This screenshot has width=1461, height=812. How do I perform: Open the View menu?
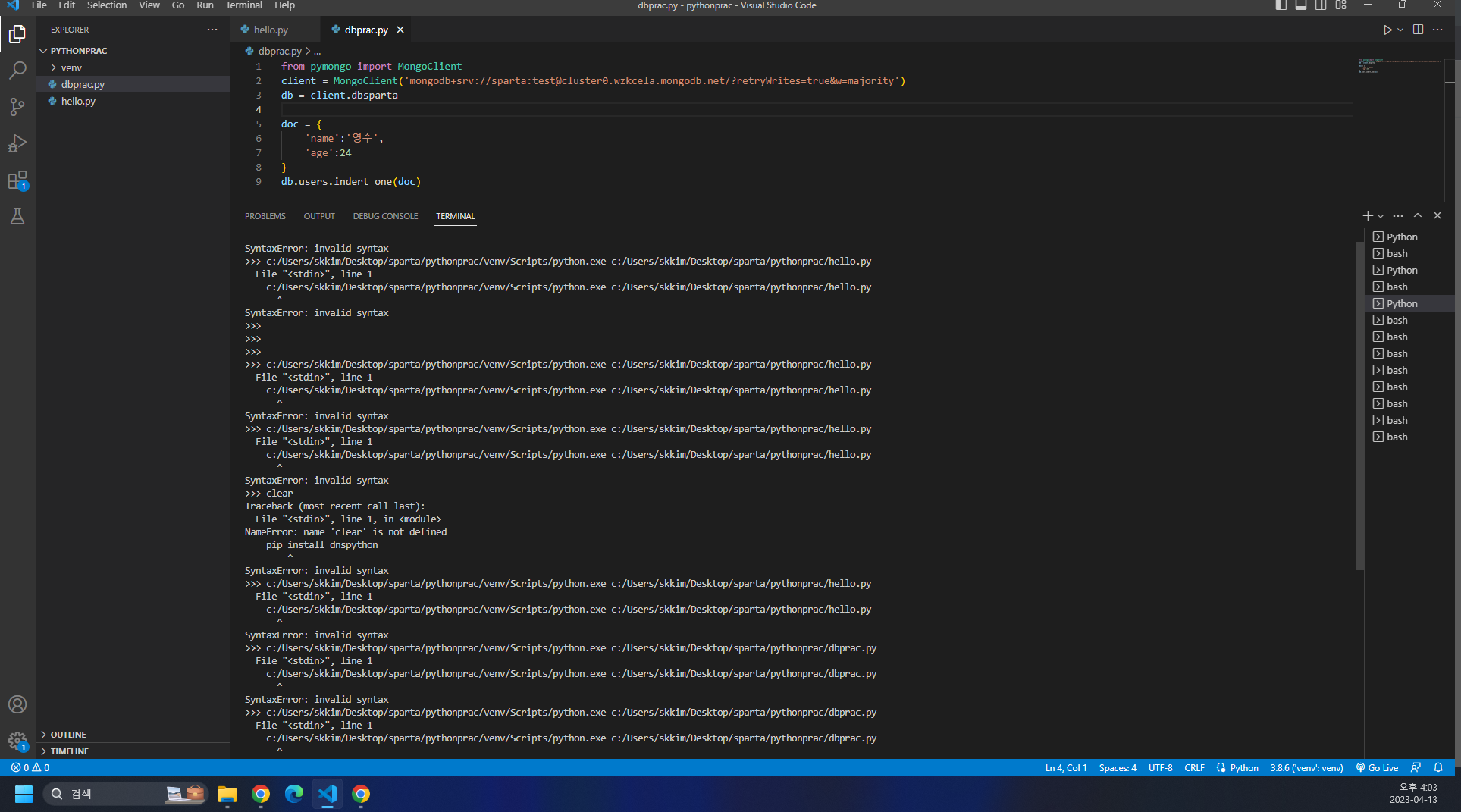click(x=149, y=5)
